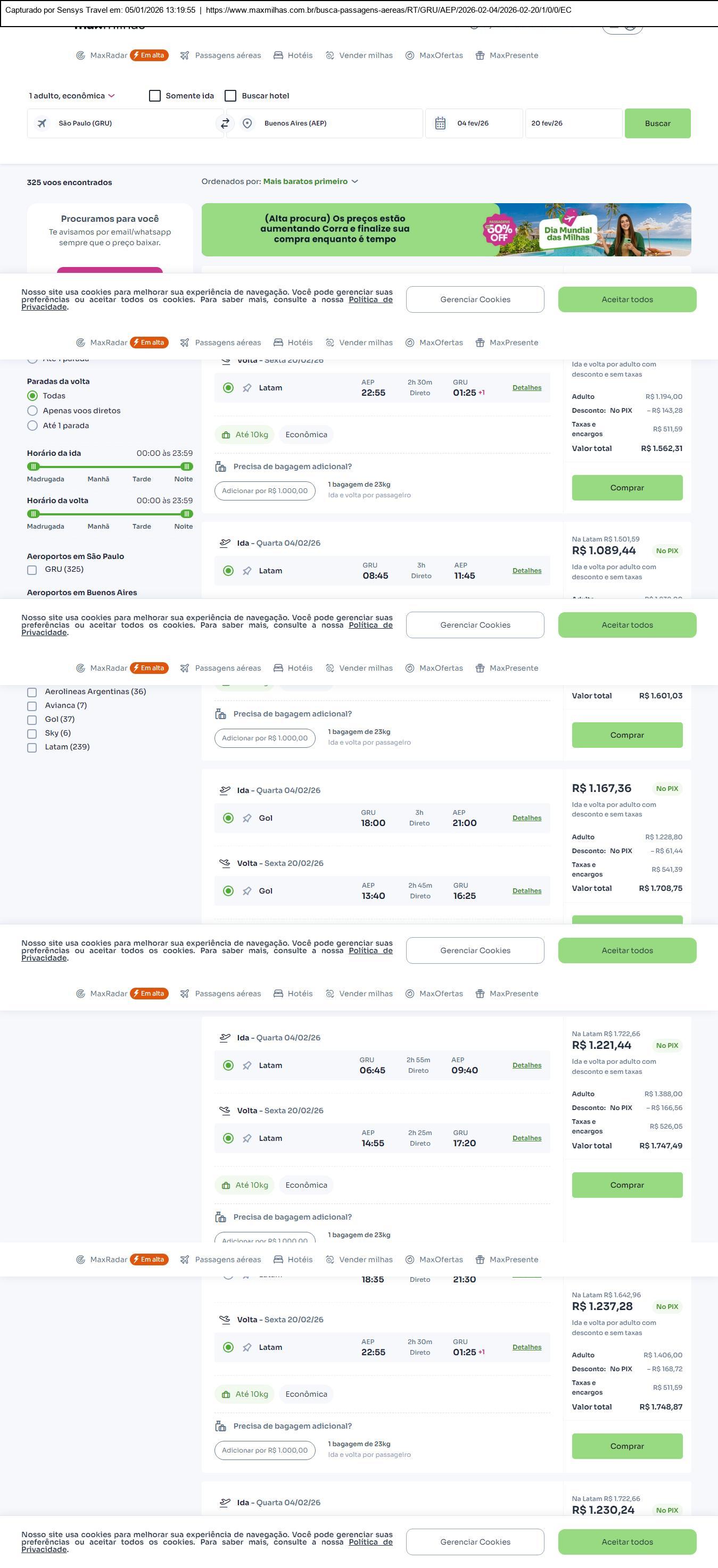Open MaxOfertas in the topmost navigation bar
The height and width of the screenshot is (1568, 718).
(434, 55)
